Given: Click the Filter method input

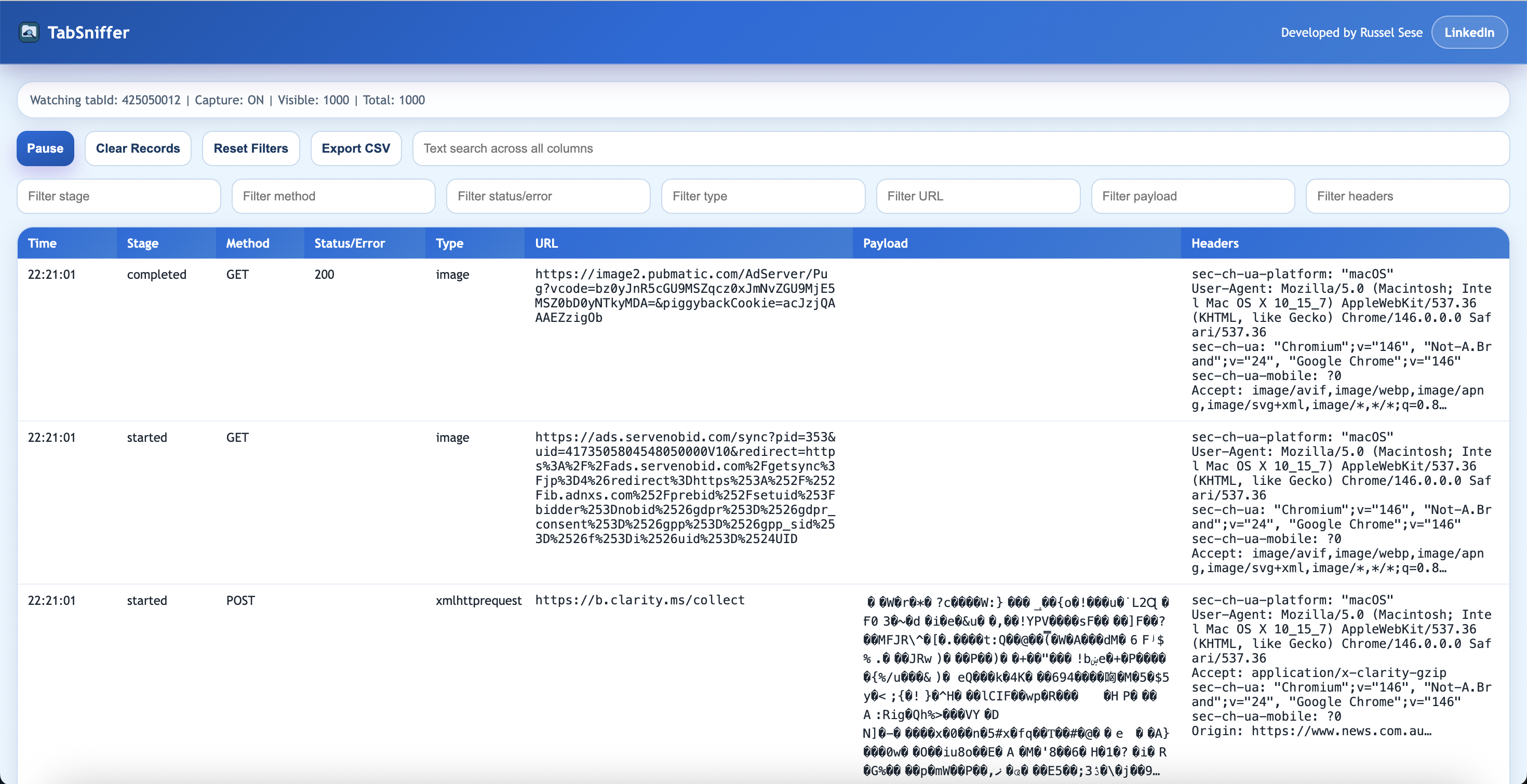Looking at the screenshot, I should 333,196.
